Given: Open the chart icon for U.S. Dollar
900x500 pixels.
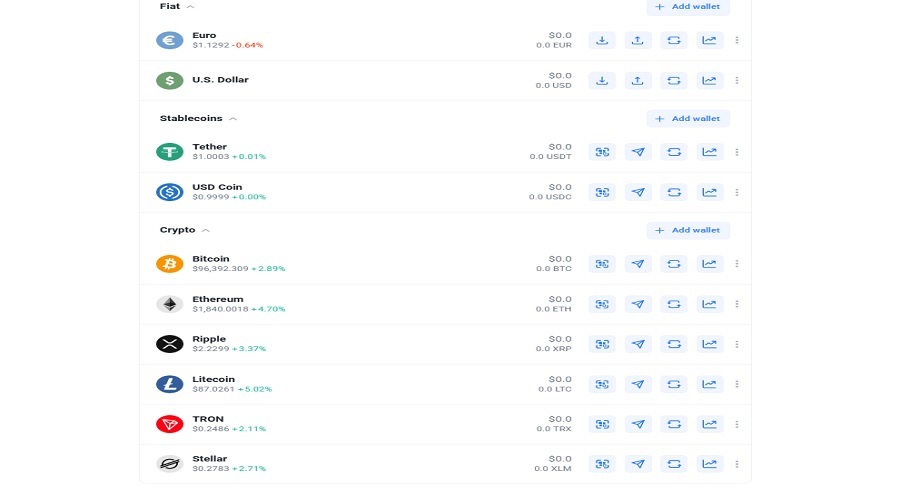Looking at the screenshot, I should (709, 80).
